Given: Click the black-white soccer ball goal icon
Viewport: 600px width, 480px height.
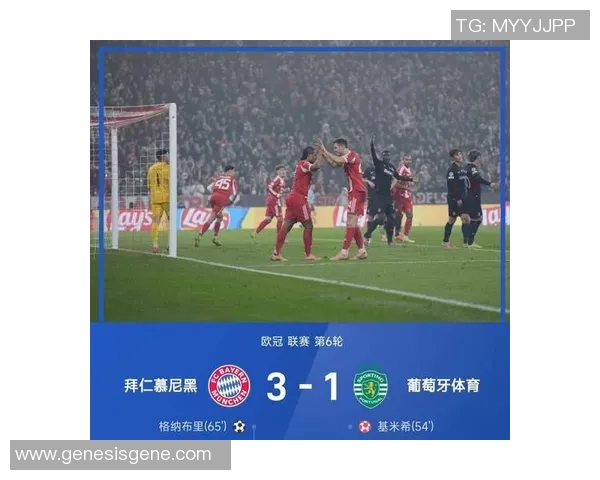Looking at the screenshot, I should (240, 426).
